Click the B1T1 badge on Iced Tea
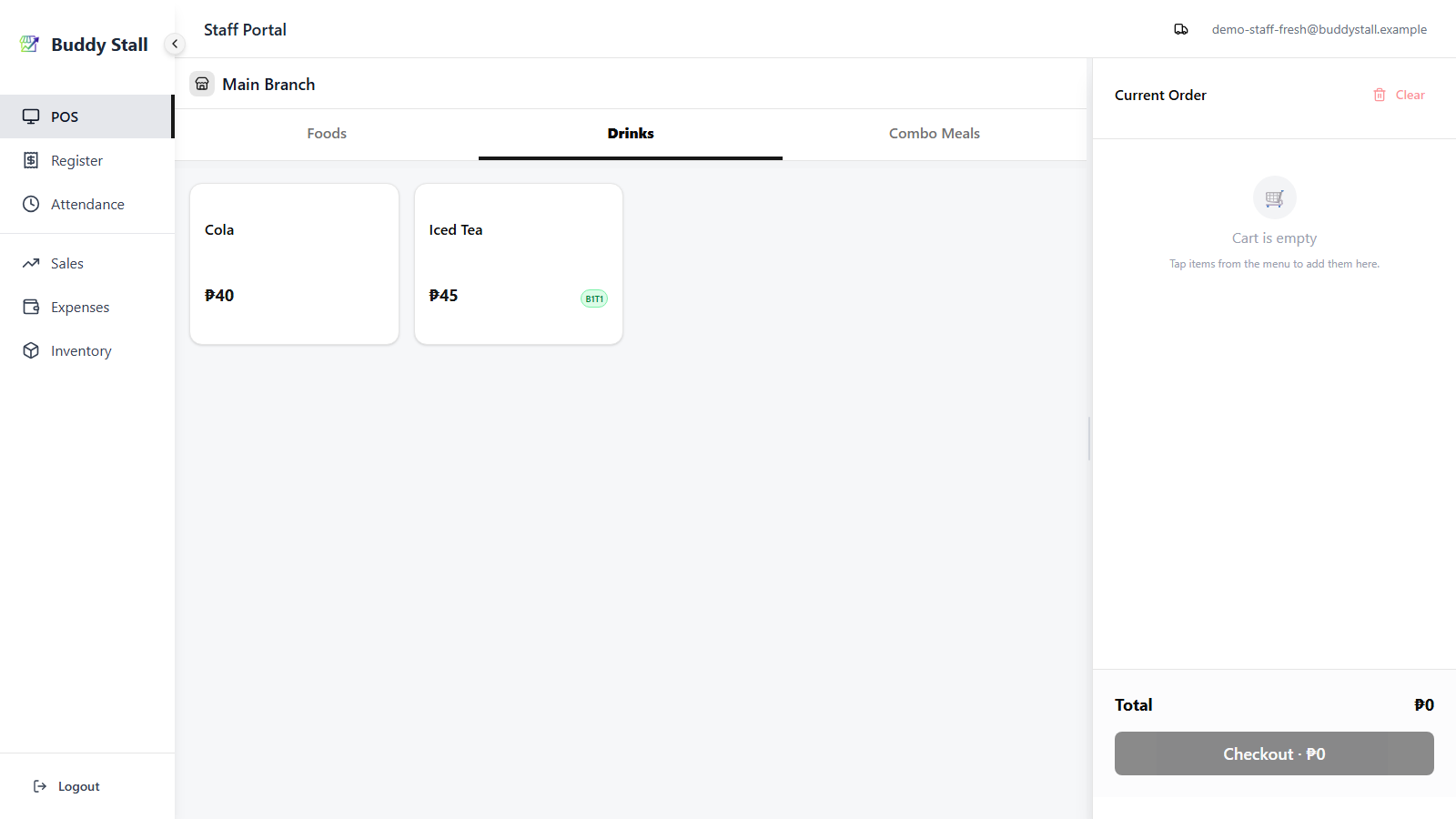This screenshot has height=819, width=1456. coord(594,298)
